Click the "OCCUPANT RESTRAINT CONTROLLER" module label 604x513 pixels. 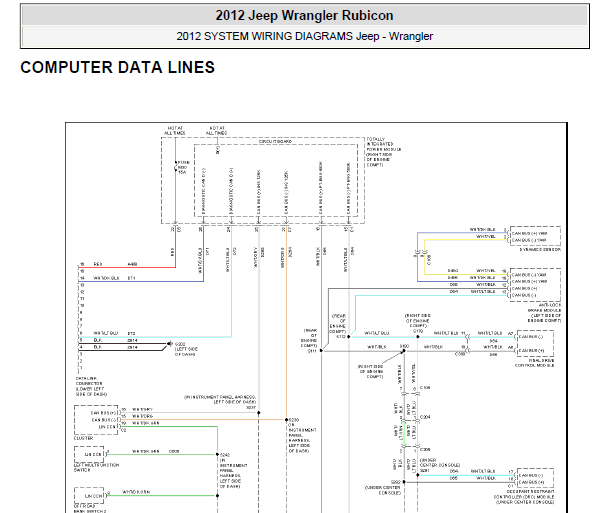[x=525, y=497]
